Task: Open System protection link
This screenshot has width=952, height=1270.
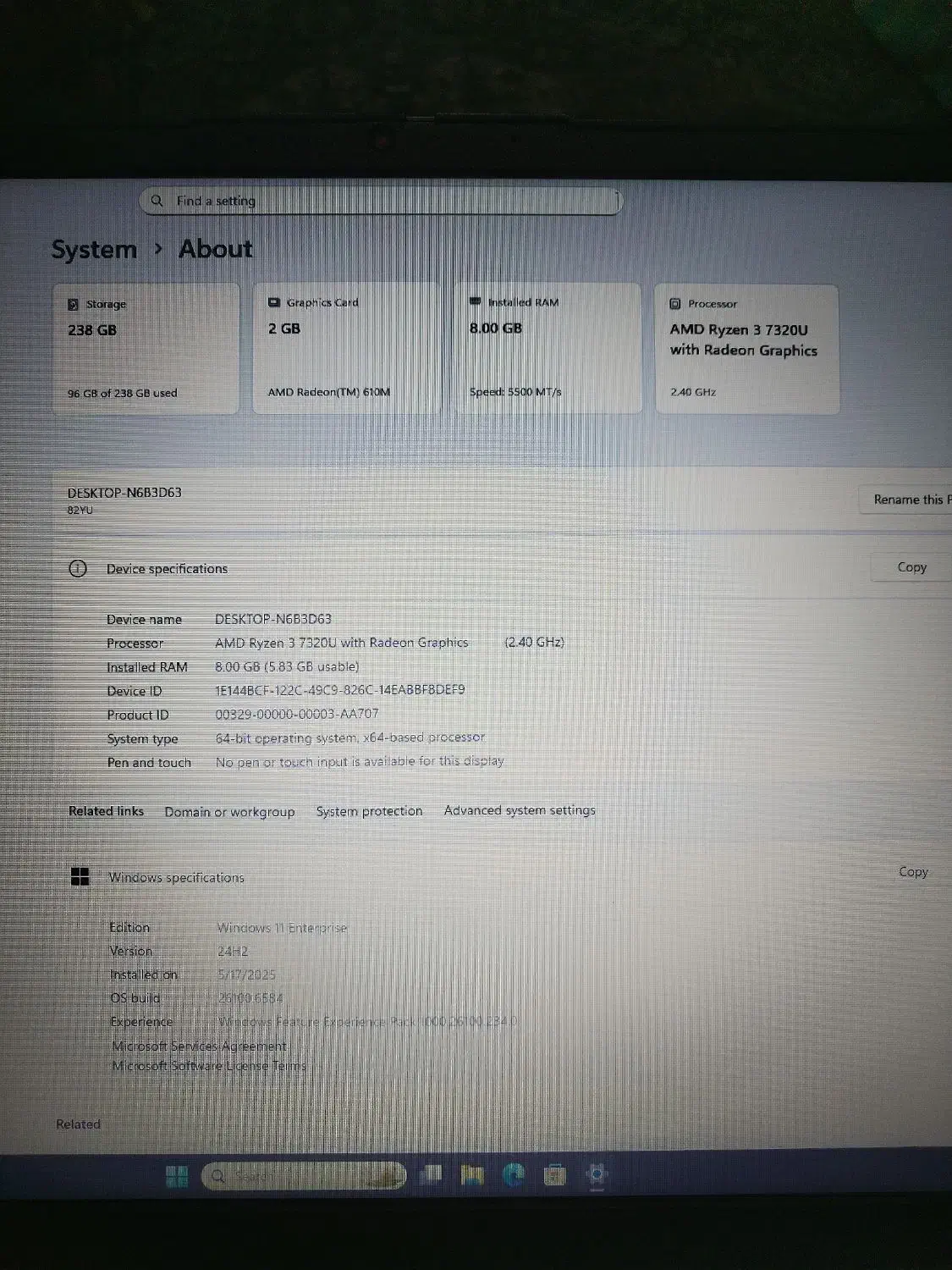Action: 369,810
